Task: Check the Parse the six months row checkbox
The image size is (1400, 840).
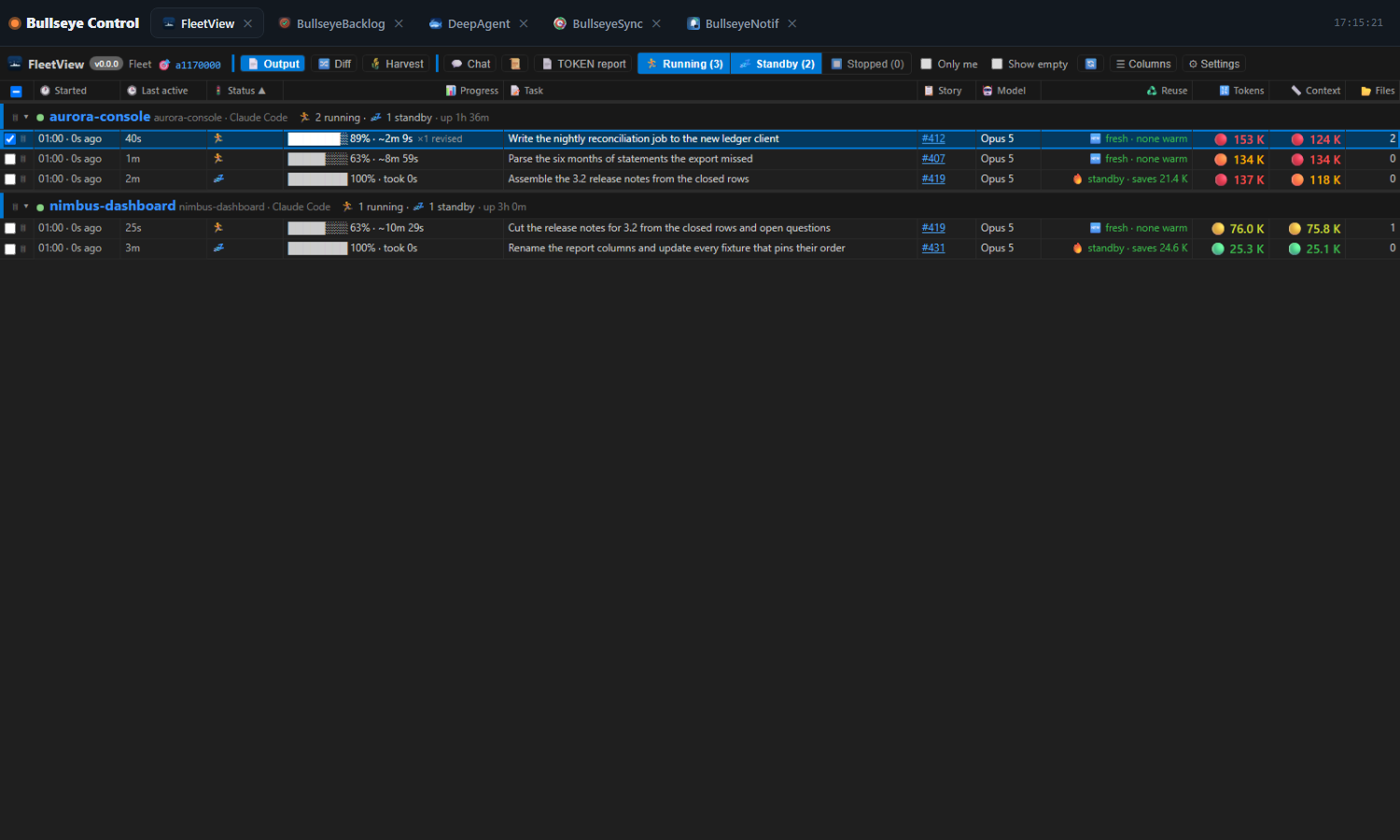Action: coord(10,160)
